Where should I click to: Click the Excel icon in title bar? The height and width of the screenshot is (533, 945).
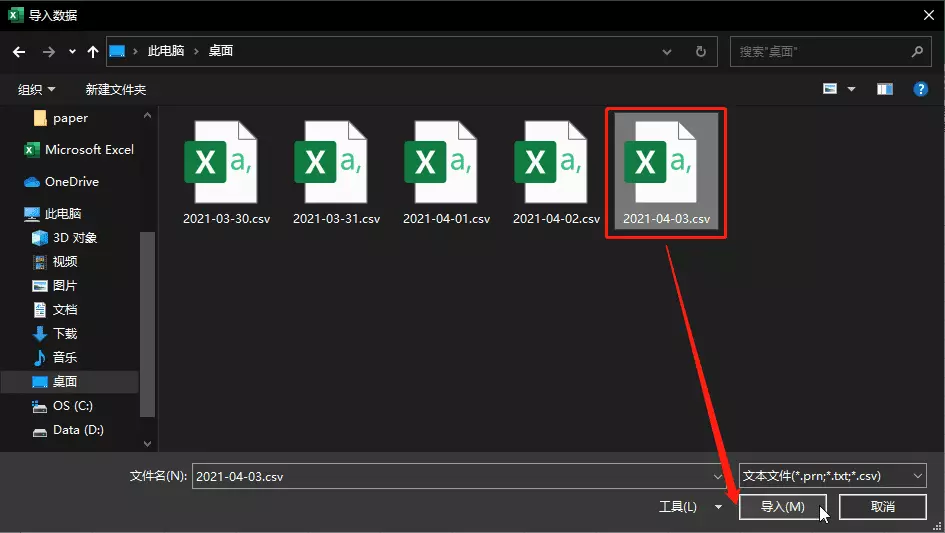point(16,15)
